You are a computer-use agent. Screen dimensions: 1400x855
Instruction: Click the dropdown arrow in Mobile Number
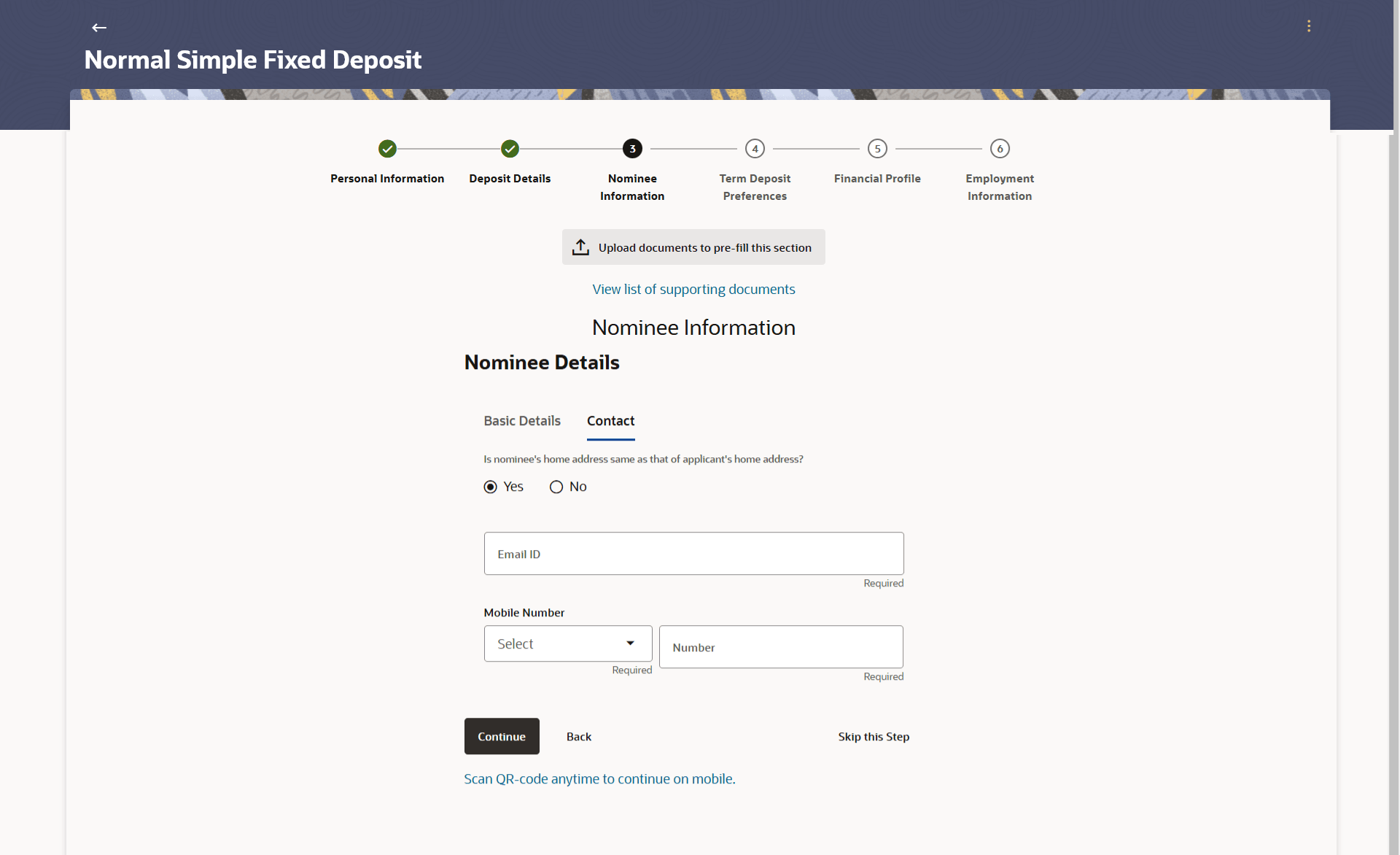[x=630, y=643]
